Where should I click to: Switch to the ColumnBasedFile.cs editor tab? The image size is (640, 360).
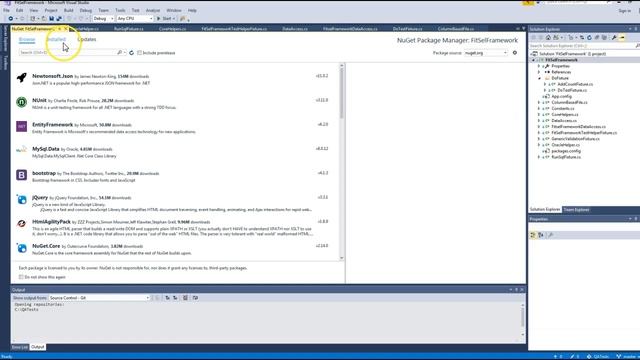[456, 29]
